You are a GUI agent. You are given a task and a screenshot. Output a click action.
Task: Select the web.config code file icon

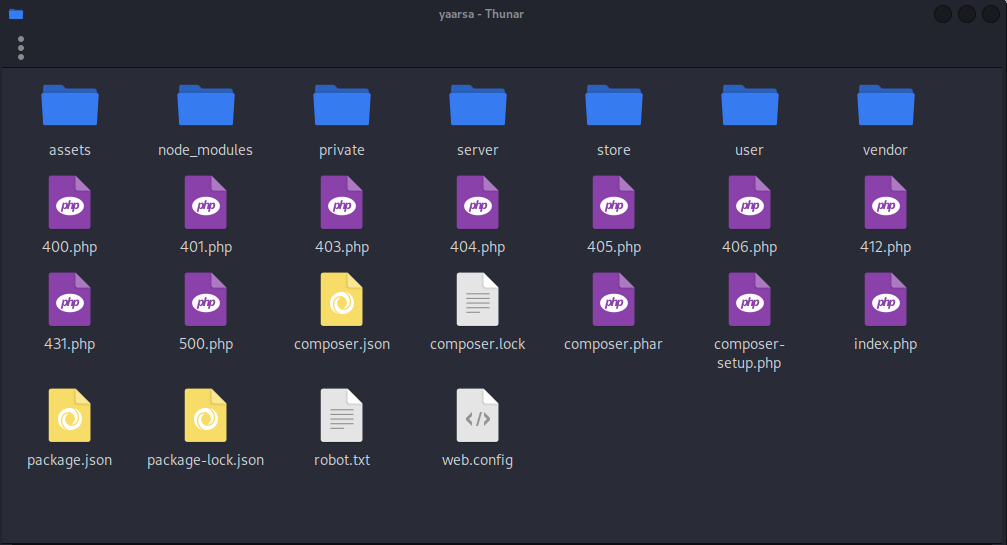[x=478, y=415]
